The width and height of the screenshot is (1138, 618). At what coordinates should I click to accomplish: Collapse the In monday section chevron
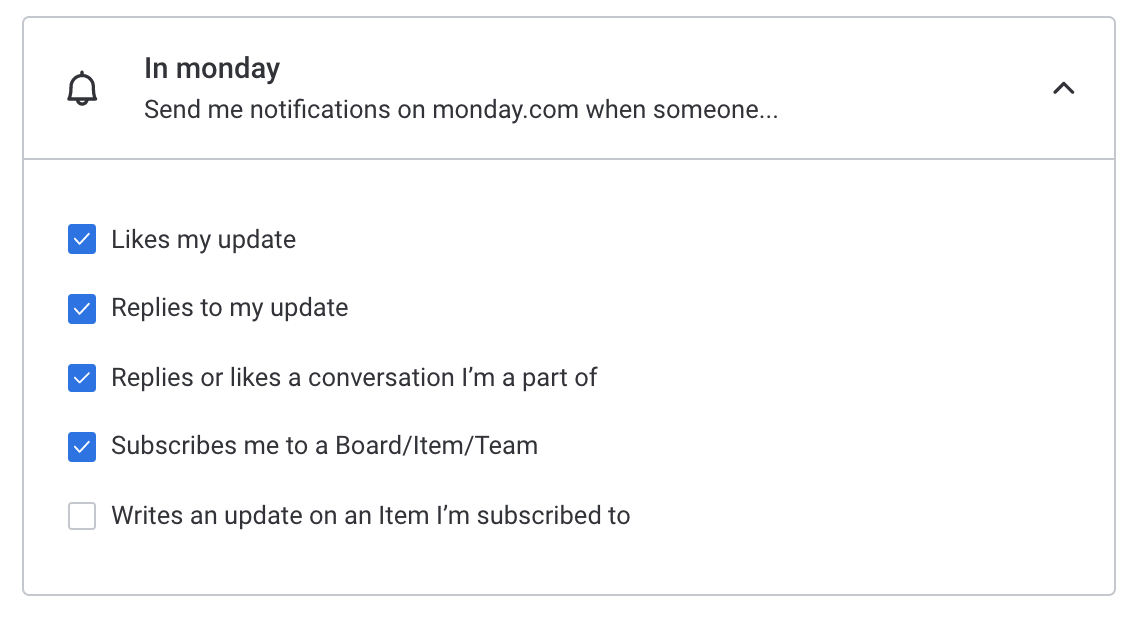(x=1063, y=89)
